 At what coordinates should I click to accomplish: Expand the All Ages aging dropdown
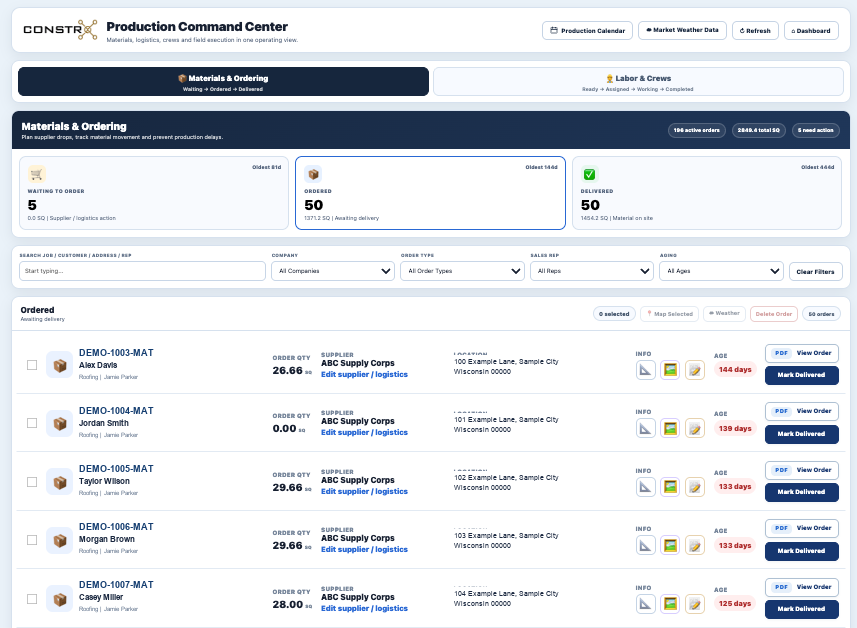click(721, 271)
